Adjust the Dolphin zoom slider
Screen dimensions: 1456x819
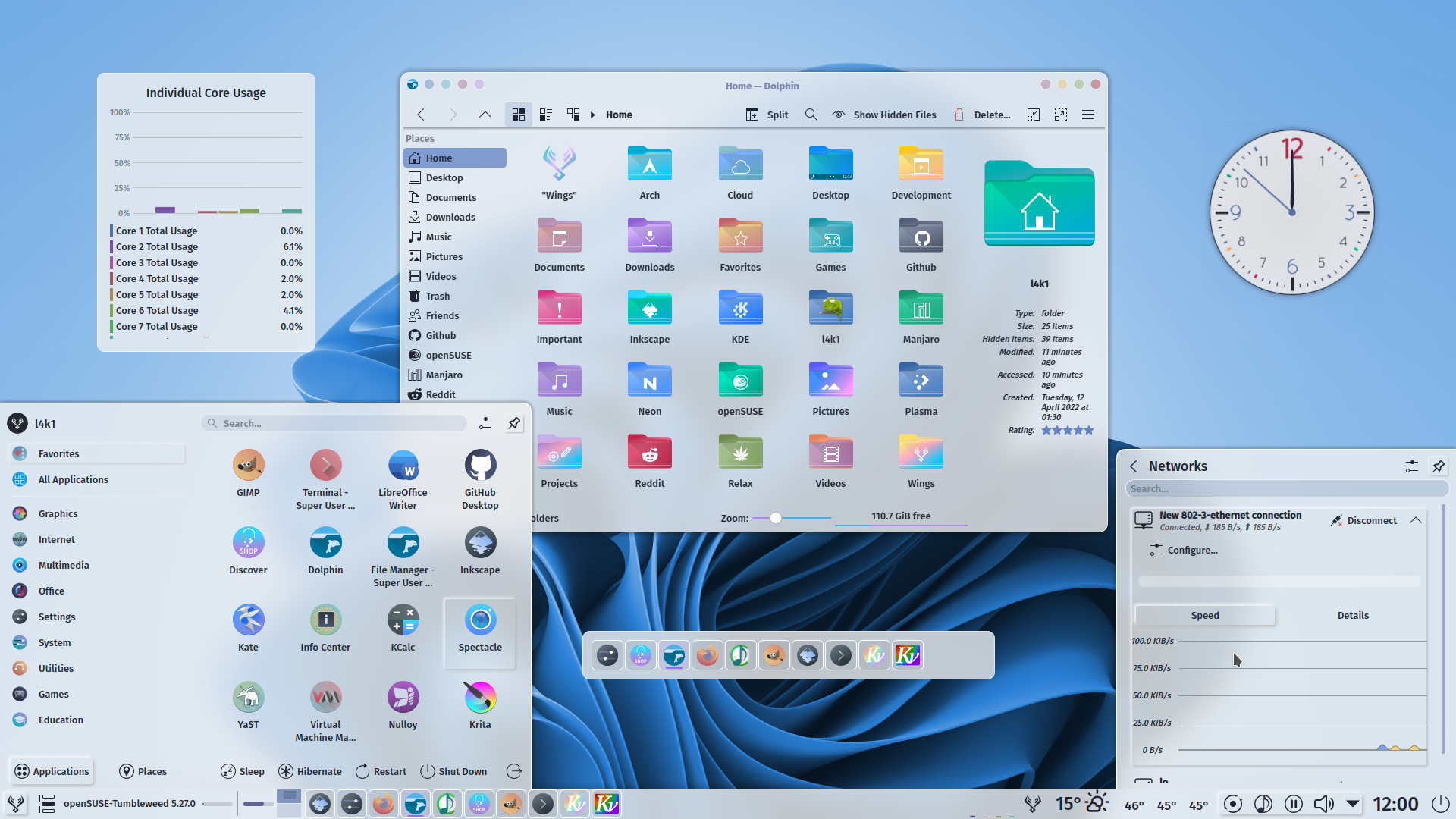coord(792,518)
